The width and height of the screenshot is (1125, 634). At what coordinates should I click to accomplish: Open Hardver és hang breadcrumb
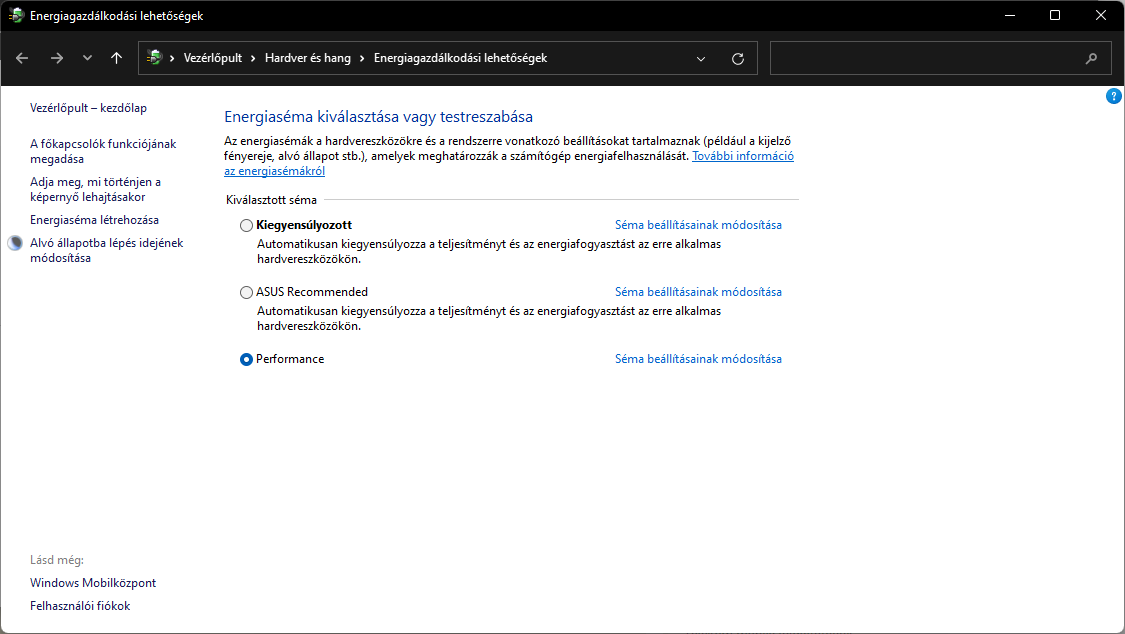[x=308, y=58]
